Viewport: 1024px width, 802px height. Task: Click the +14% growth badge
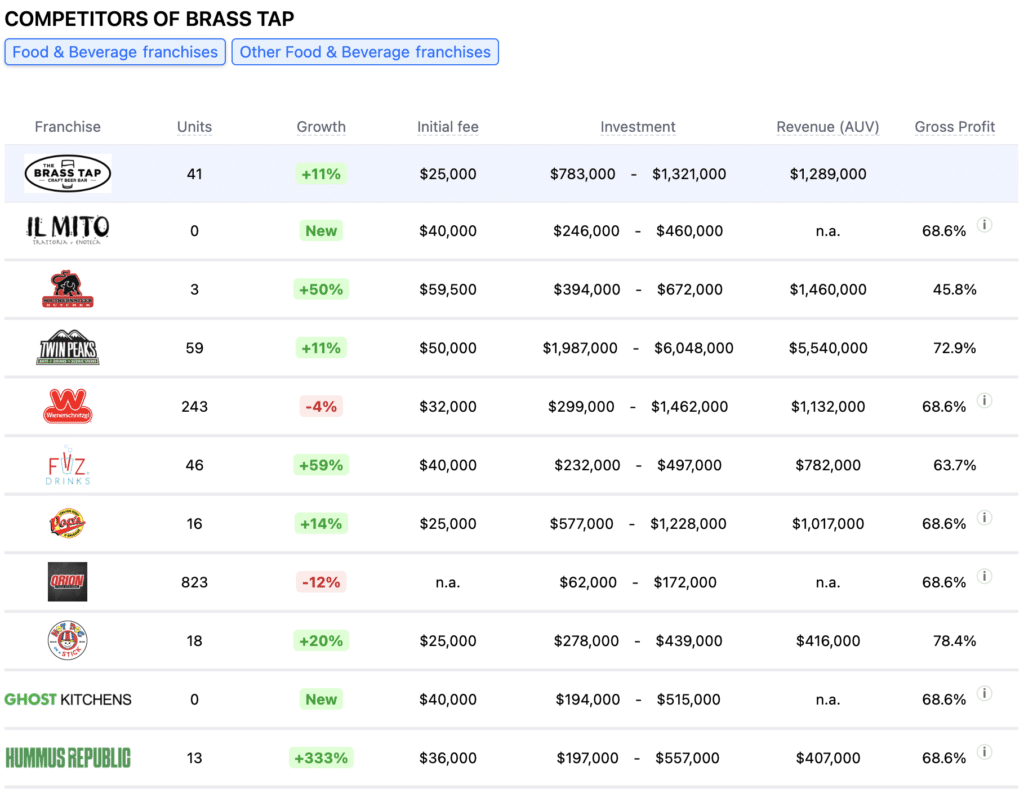(321, 523)
